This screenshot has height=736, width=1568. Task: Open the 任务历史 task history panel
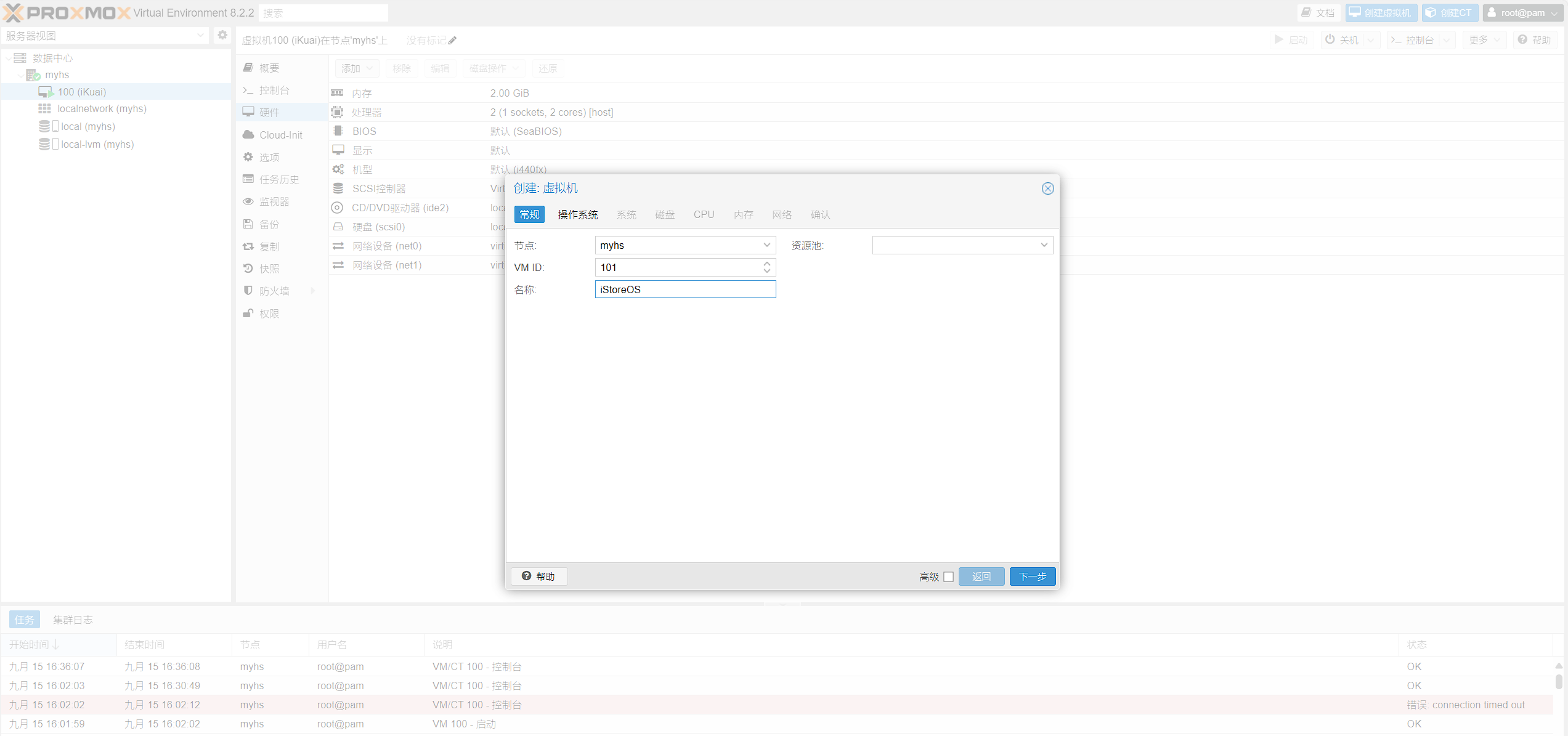[282, 180]
